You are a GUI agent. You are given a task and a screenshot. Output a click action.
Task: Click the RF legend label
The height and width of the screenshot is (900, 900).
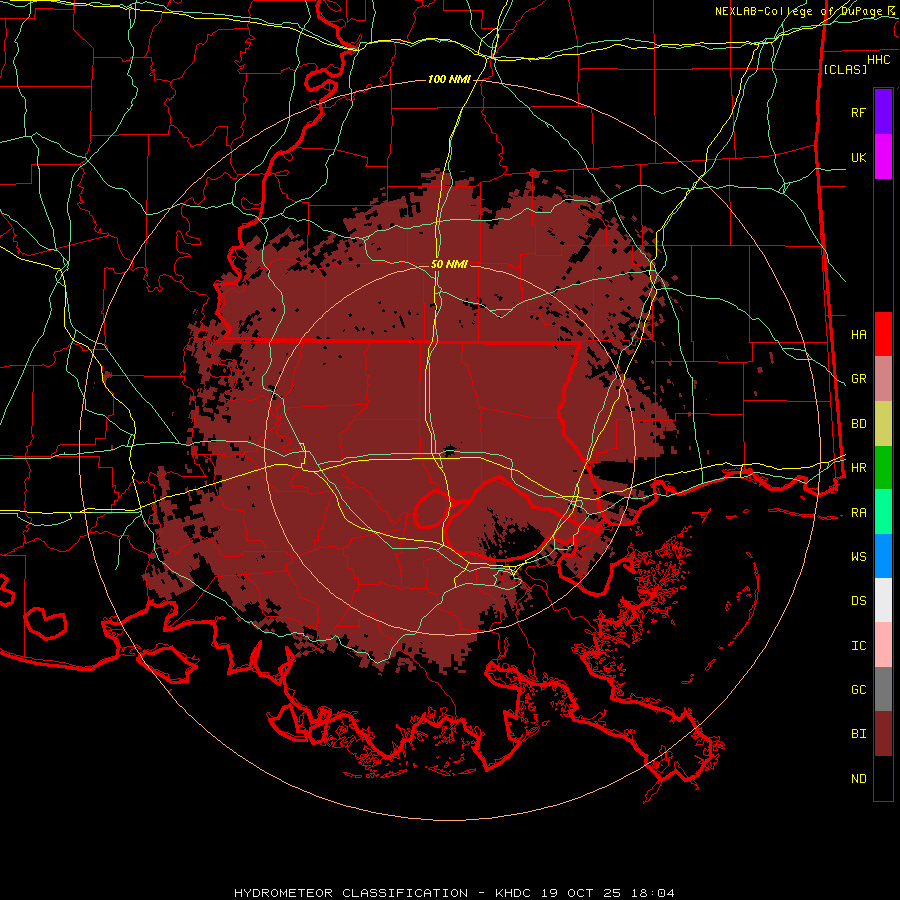pos(858,112)
